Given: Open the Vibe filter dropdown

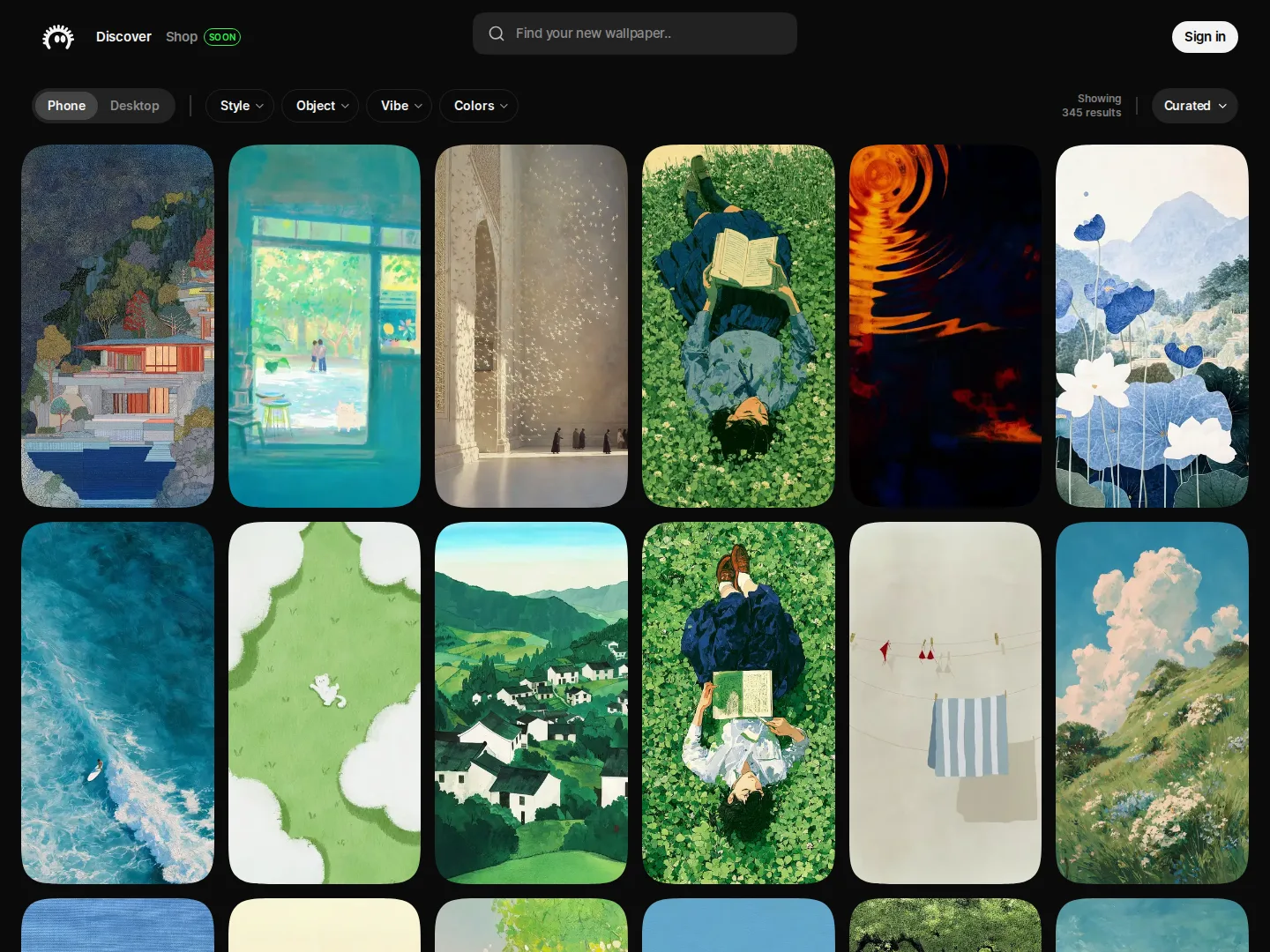Looking at the screenshot, I should [x=400, y=106].
